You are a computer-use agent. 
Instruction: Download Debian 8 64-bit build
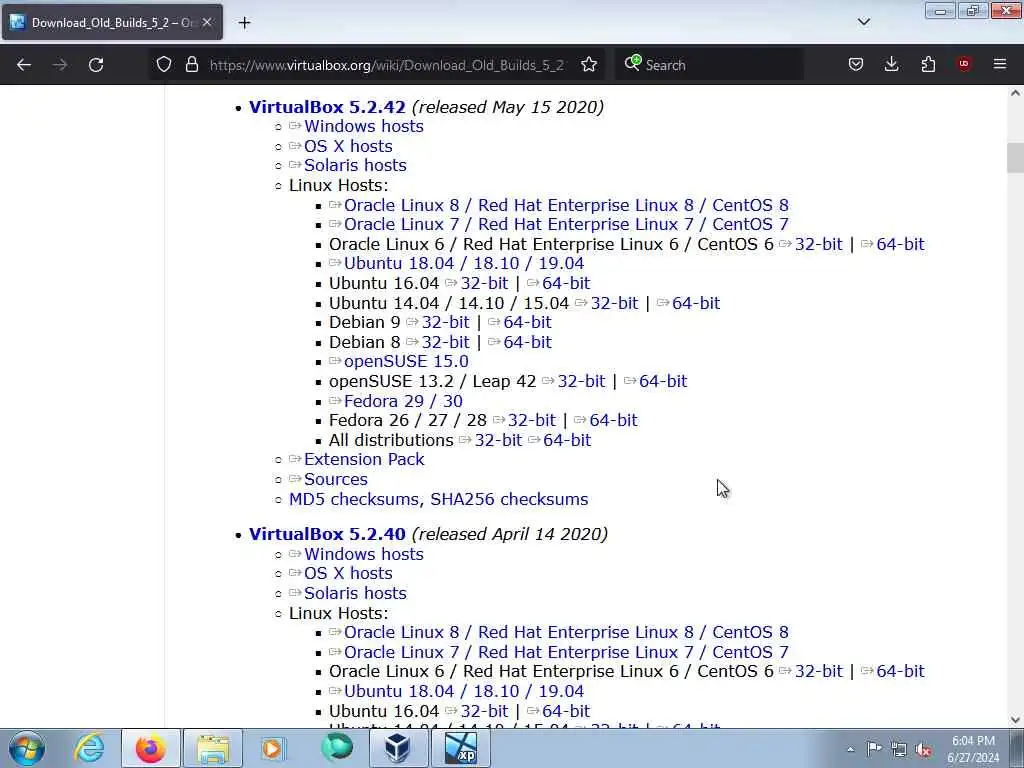coord(527,342)
